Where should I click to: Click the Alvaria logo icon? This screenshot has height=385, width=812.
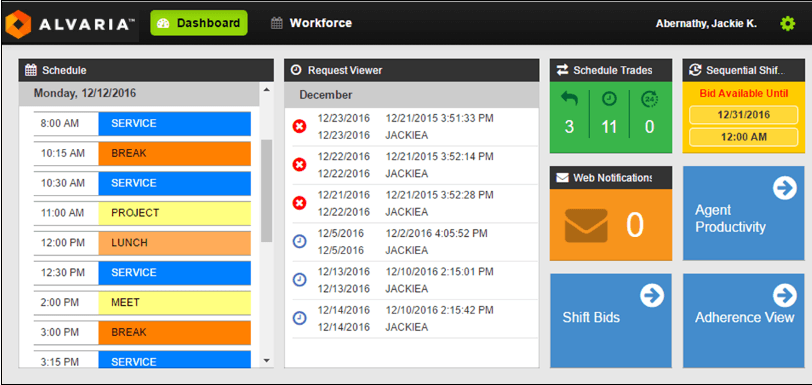click(18, 24)
